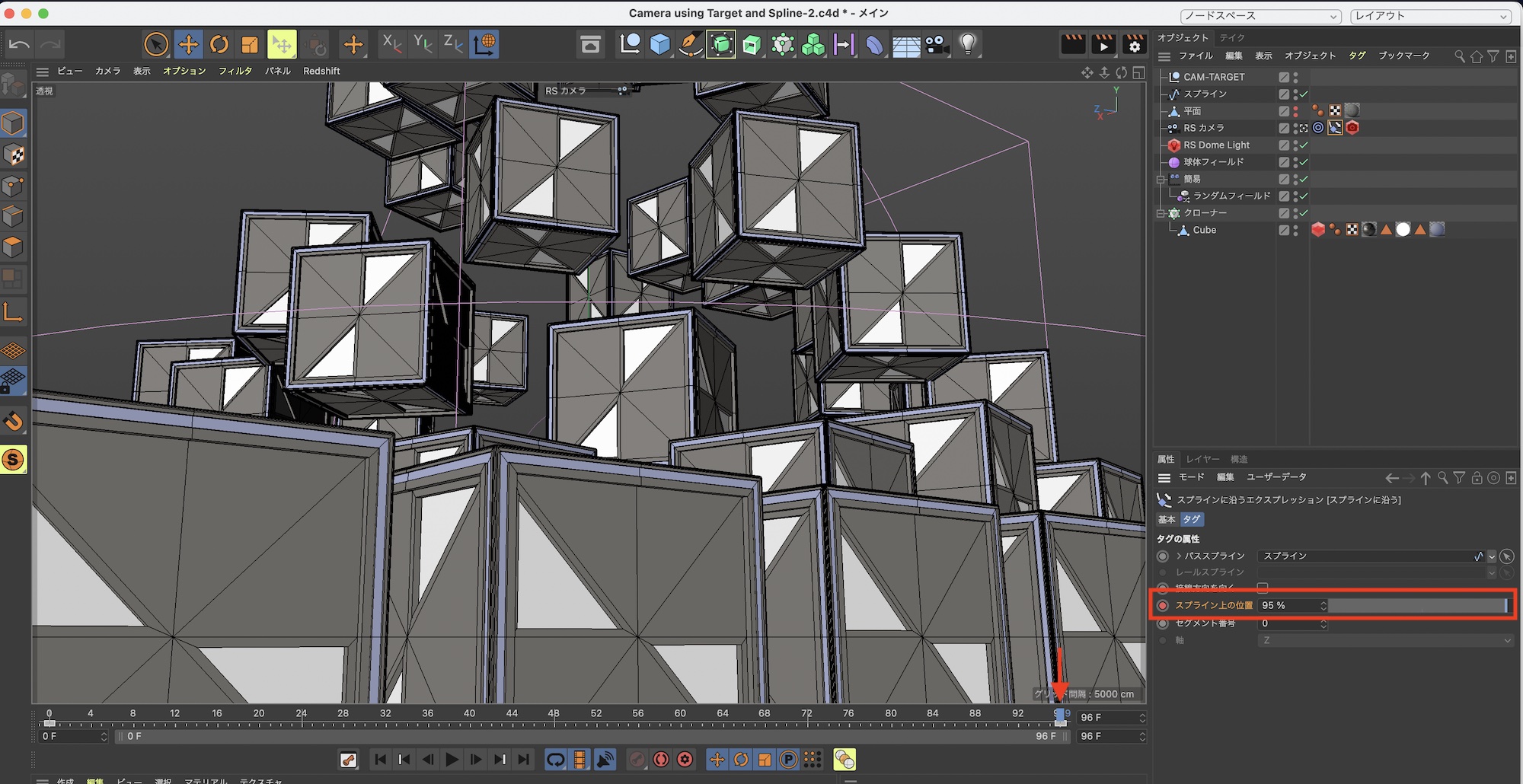Toggle visibility dots for the 平面 object
Viewport: 1523px width, 784px height.
[1295, 111]
